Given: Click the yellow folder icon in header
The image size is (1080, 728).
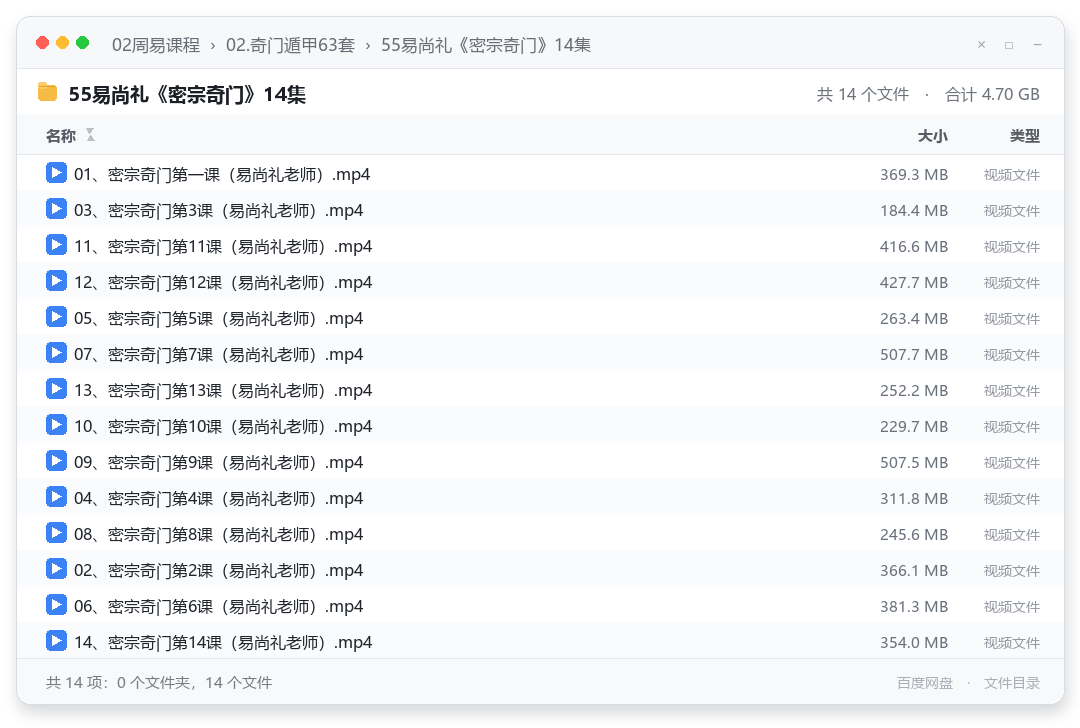Looking at the screenshot, I should 47,92.
